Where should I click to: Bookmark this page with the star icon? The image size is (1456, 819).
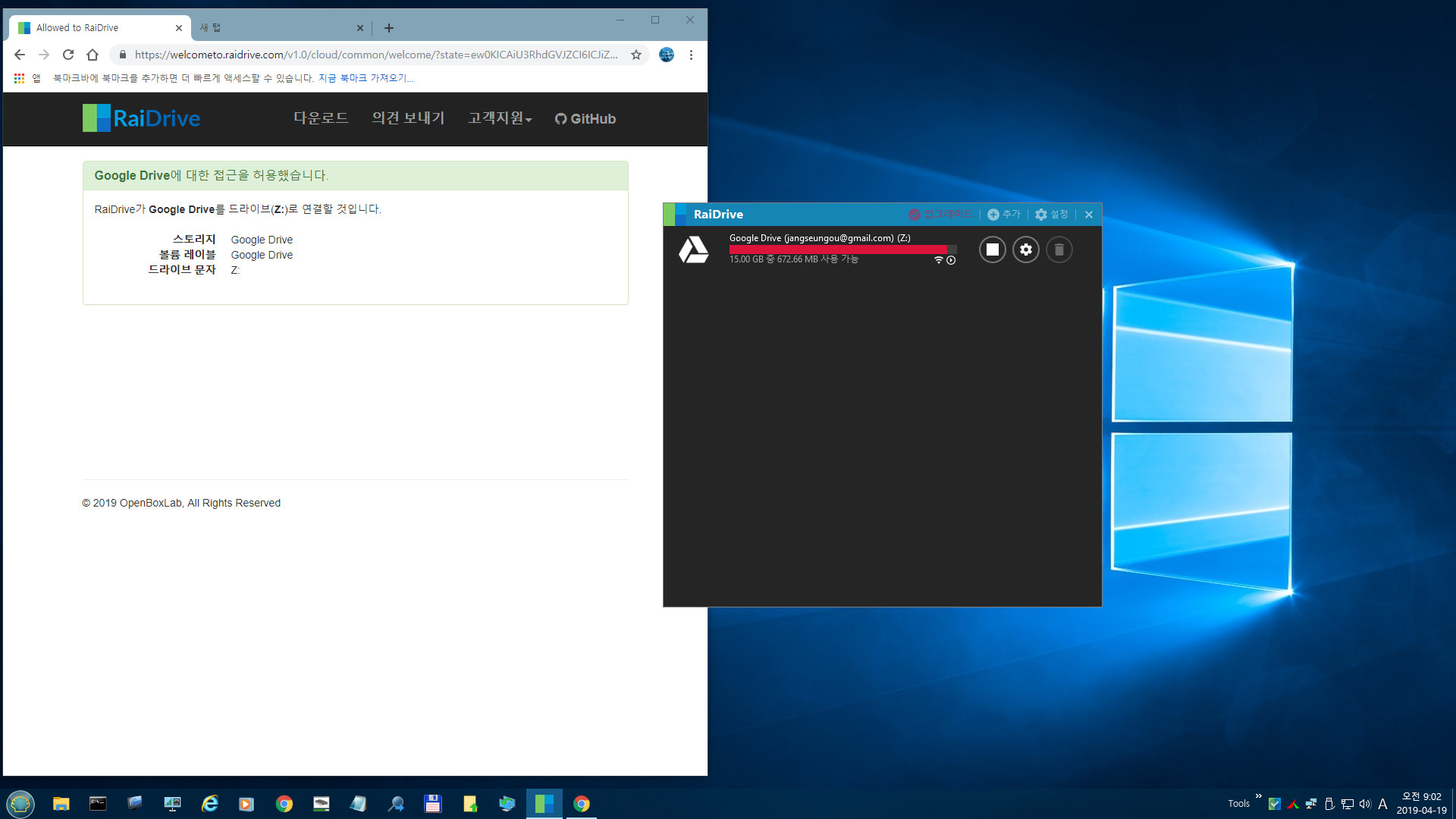636,55
